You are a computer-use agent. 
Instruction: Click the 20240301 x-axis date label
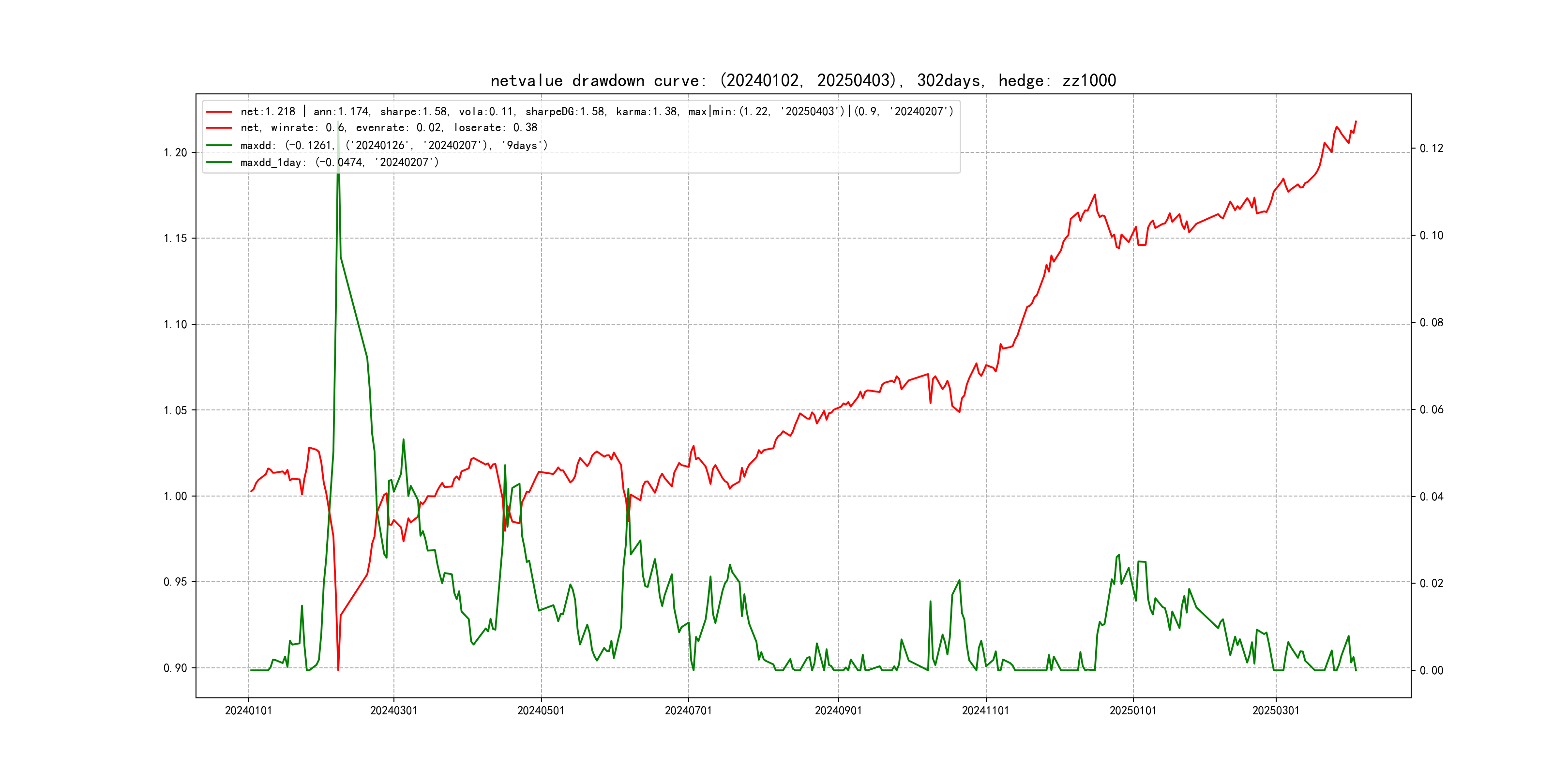pyautogui.click(x=394, y=711)
